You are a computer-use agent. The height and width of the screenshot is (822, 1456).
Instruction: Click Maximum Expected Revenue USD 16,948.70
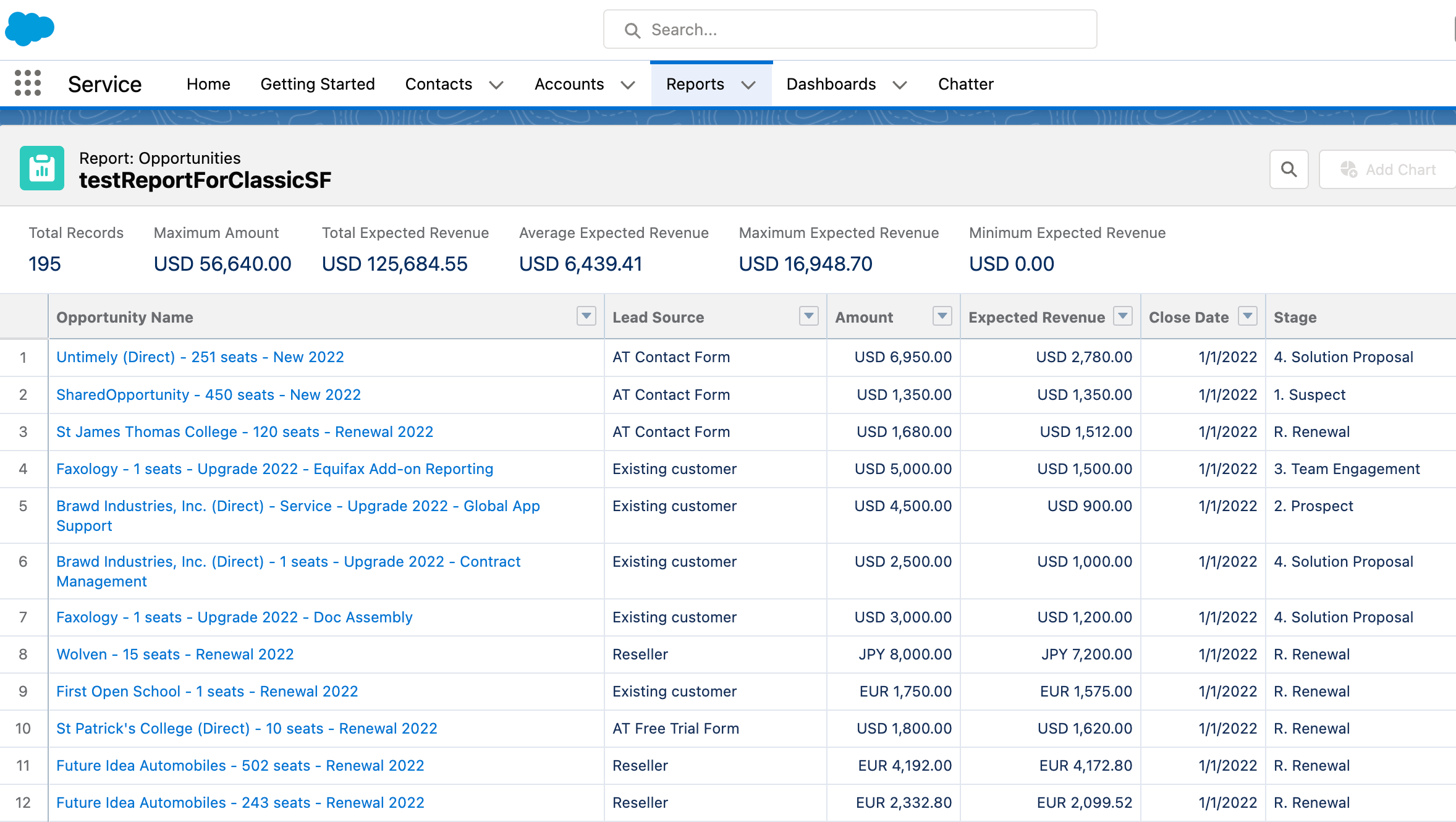805,264
